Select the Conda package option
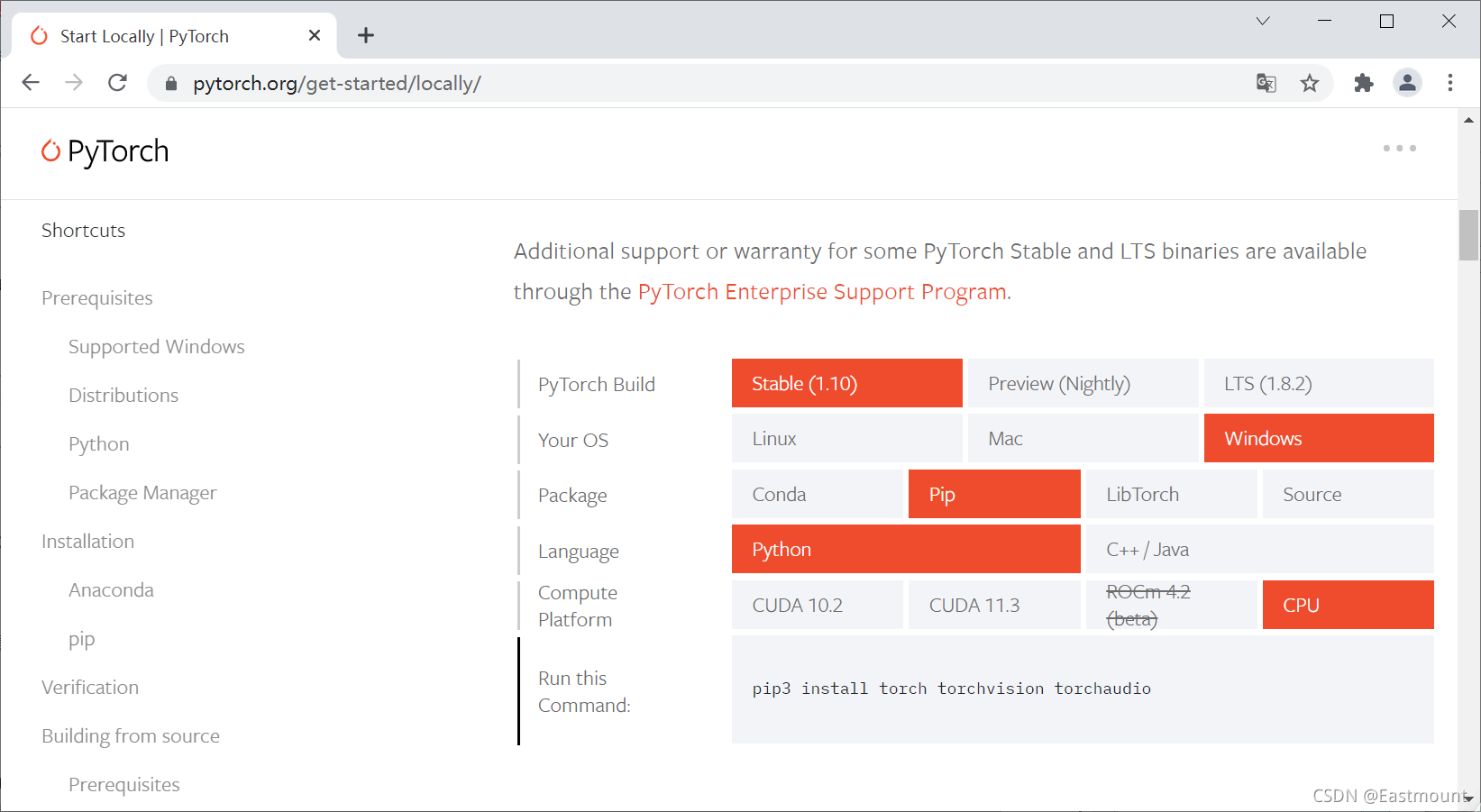The image size is (1481, 812). coord(818,494)
